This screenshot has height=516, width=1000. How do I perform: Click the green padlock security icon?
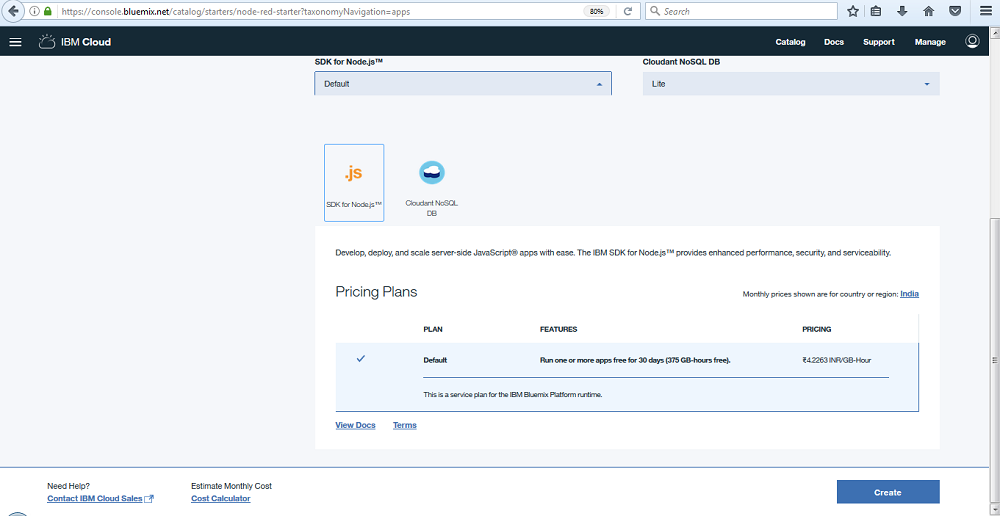[47, 11]
